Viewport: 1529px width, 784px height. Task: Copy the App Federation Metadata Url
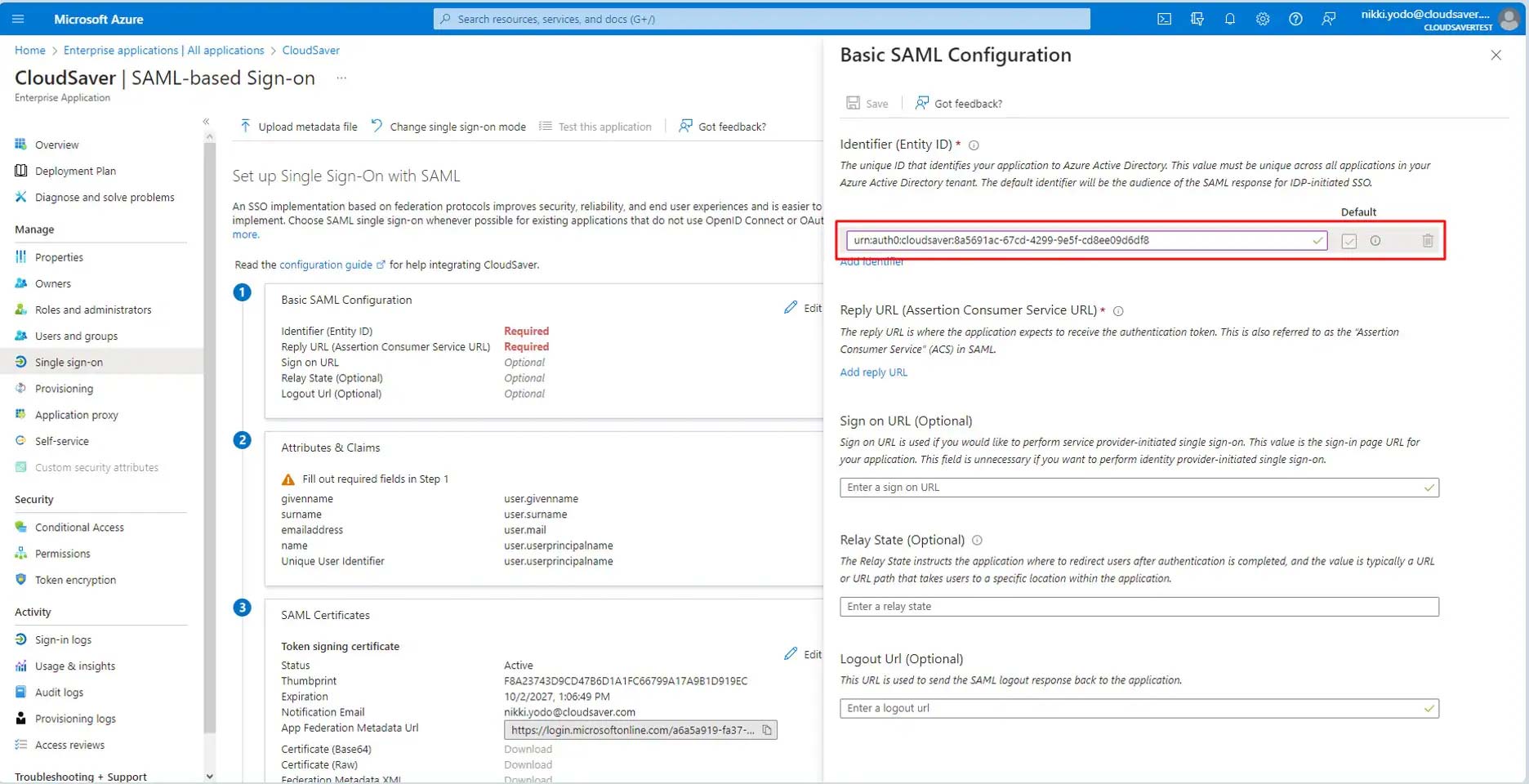click(x=767, y=730)
